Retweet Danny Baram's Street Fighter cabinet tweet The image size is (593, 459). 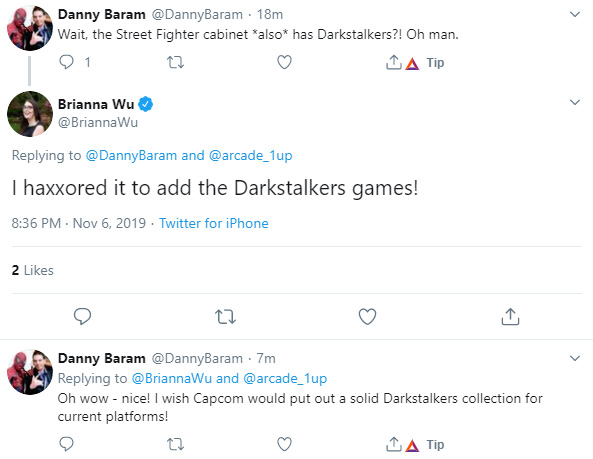(175, 62)
